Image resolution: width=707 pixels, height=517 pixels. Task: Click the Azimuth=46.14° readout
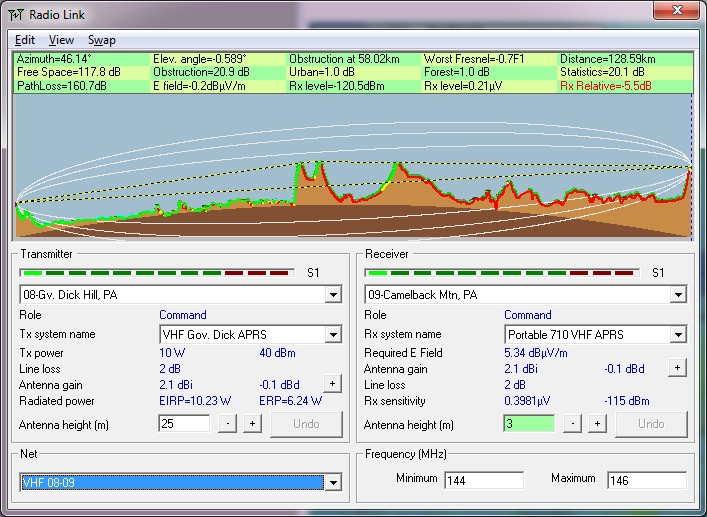coord(54,59)
